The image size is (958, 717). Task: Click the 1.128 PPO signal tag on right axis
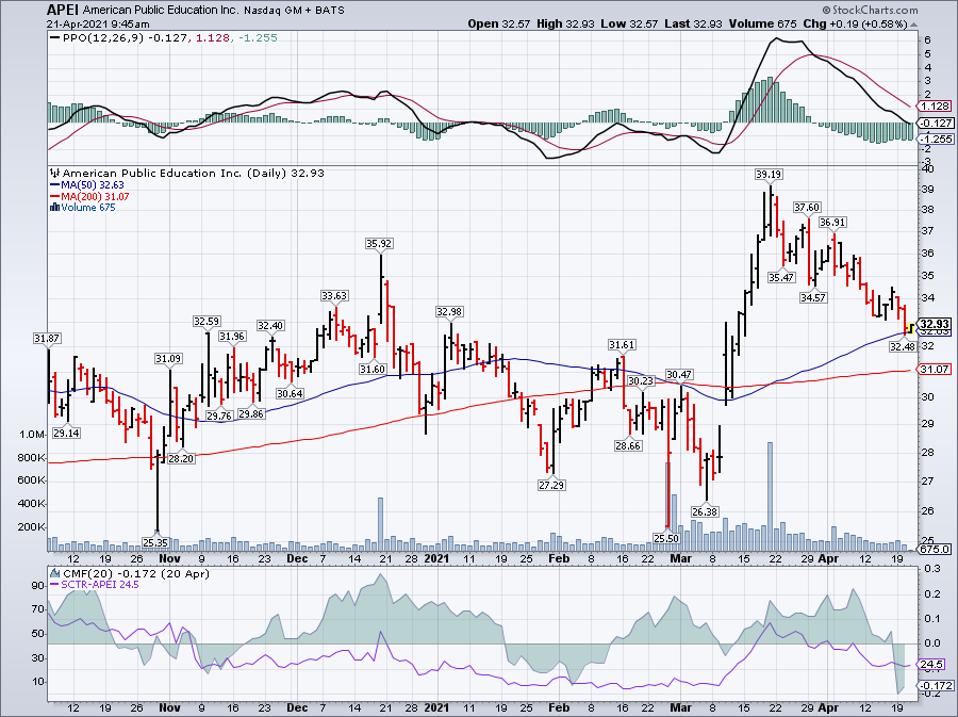936,106
